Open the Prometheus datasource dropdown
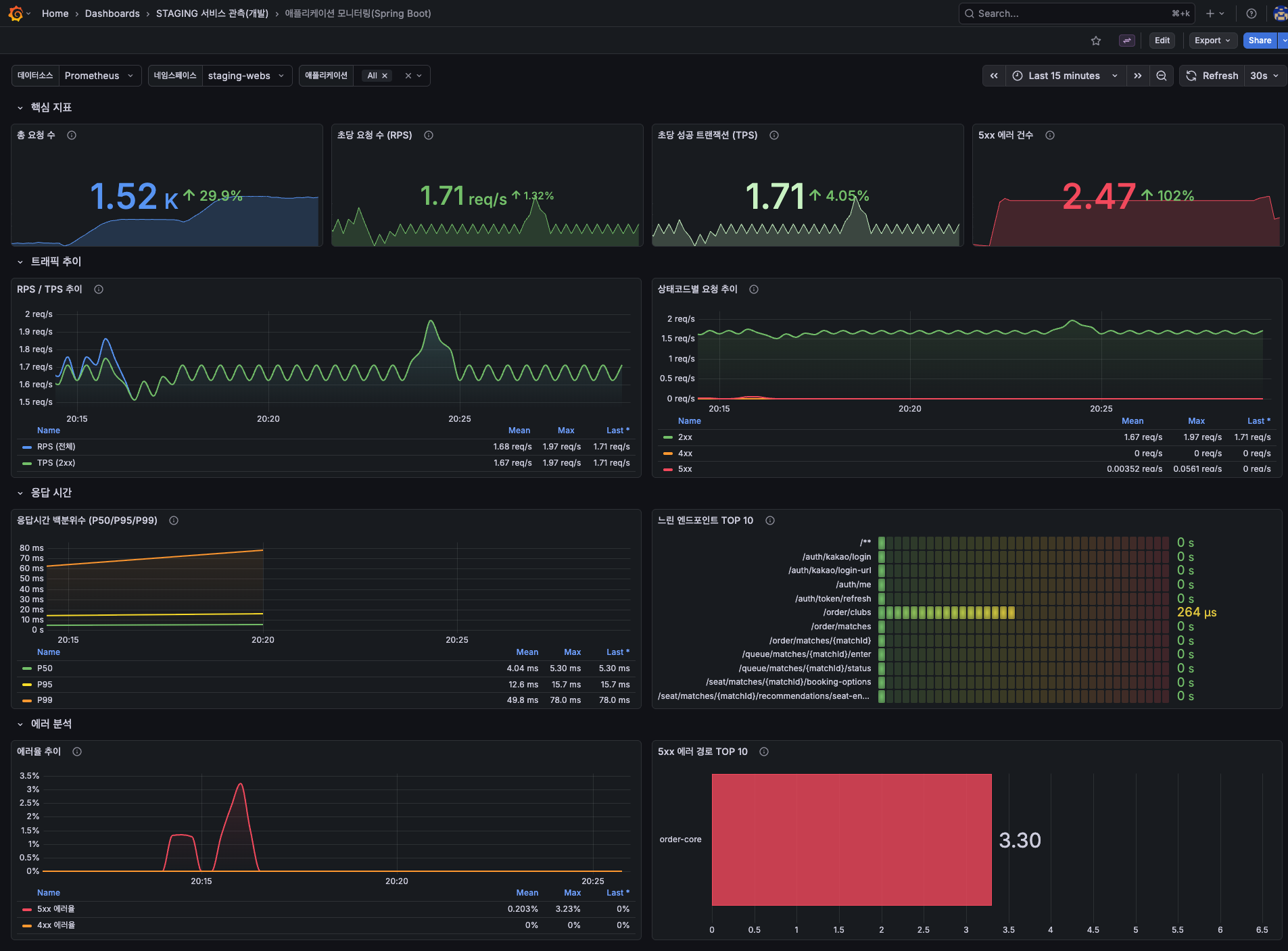The image size is (1288, 951). [99, 75]
